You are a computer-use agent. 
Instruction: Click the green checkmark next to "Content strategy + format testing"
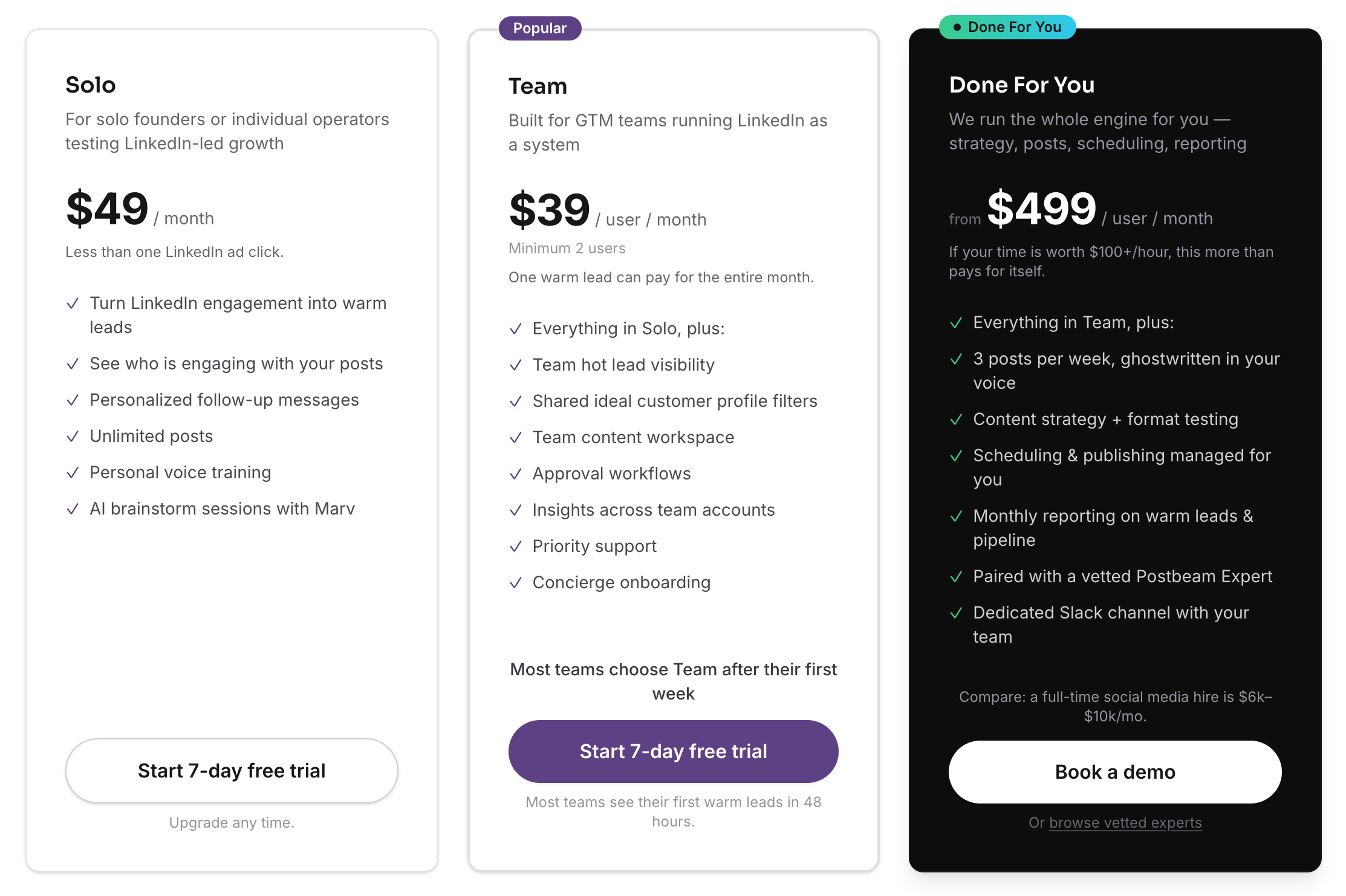click(x=957, y=419)
